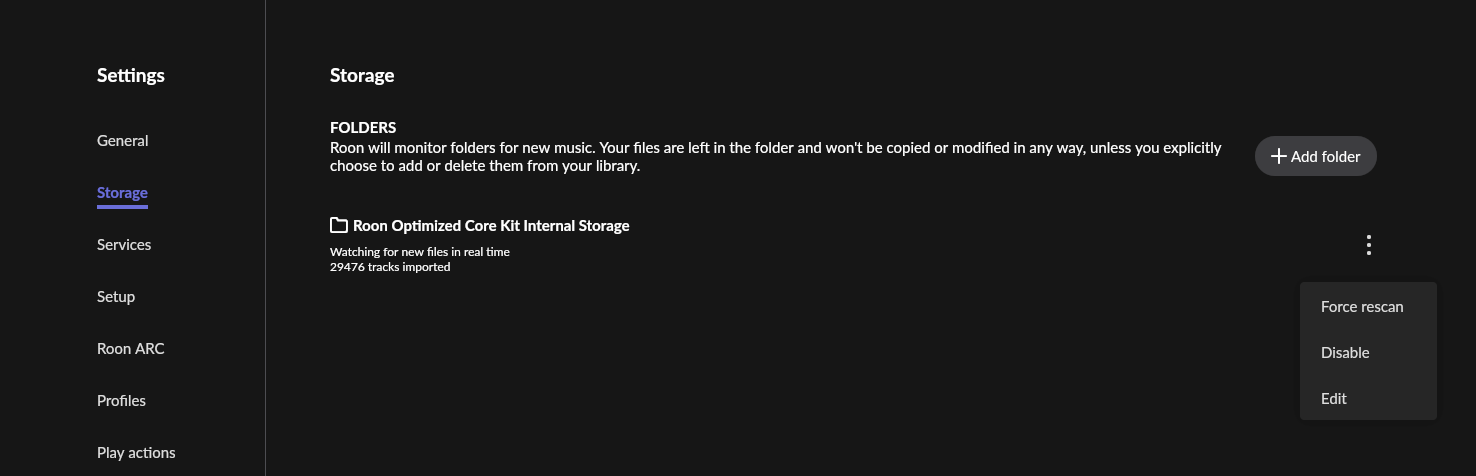Click the plus icon in Add folder
1476x476 pixels.
(x=1278, y=156)
